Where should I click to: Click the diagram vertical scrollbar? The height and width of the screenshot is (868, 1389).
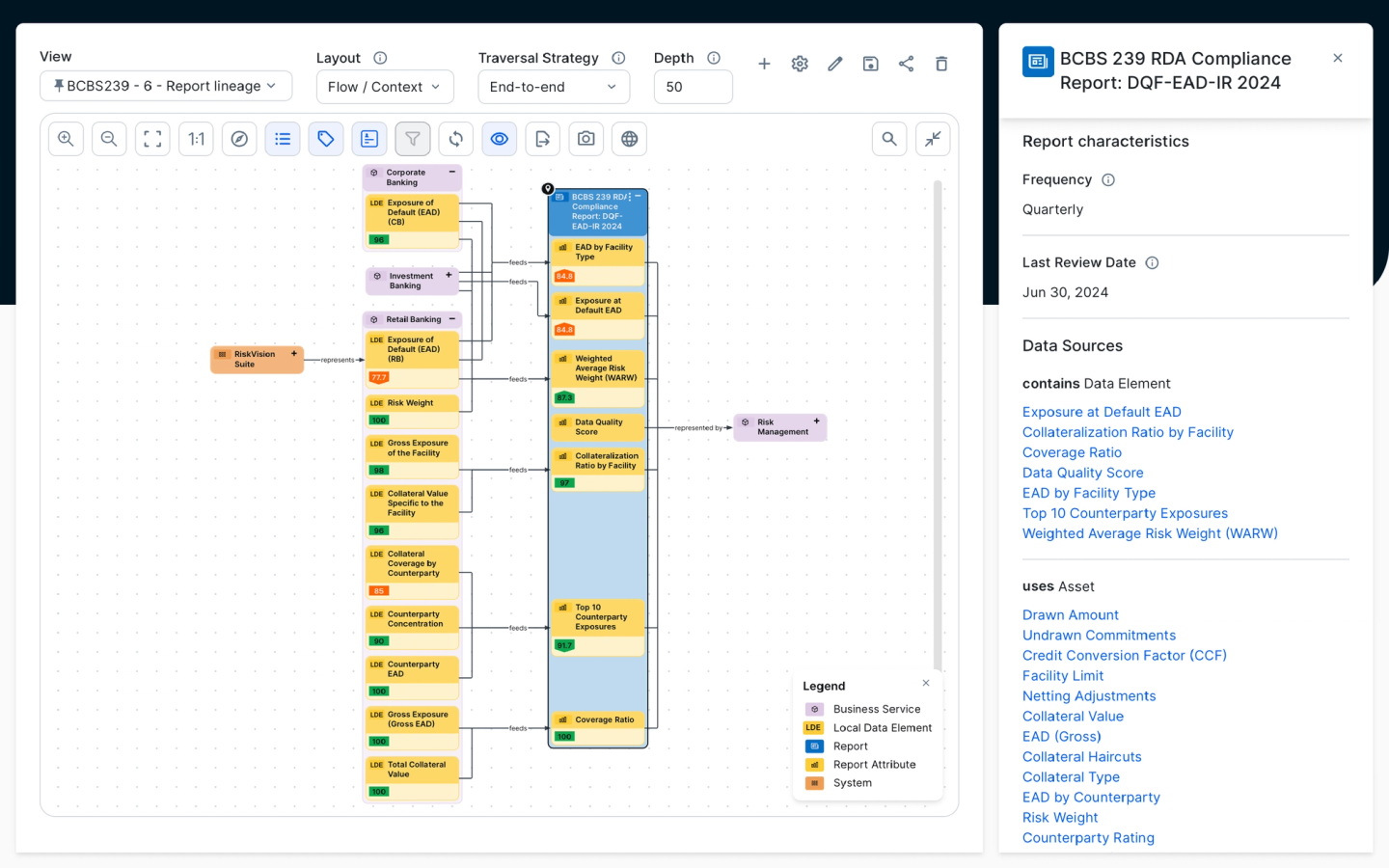point(938,424)
